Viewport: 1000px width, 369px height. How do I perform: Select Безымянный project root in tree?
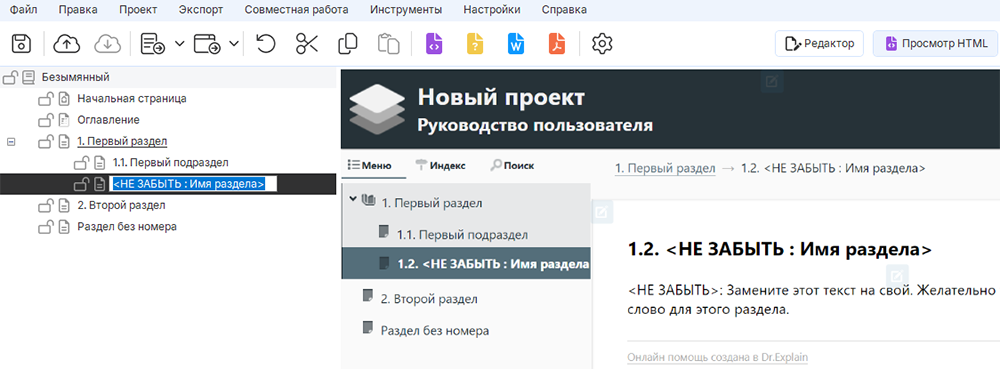pos(76,77)
